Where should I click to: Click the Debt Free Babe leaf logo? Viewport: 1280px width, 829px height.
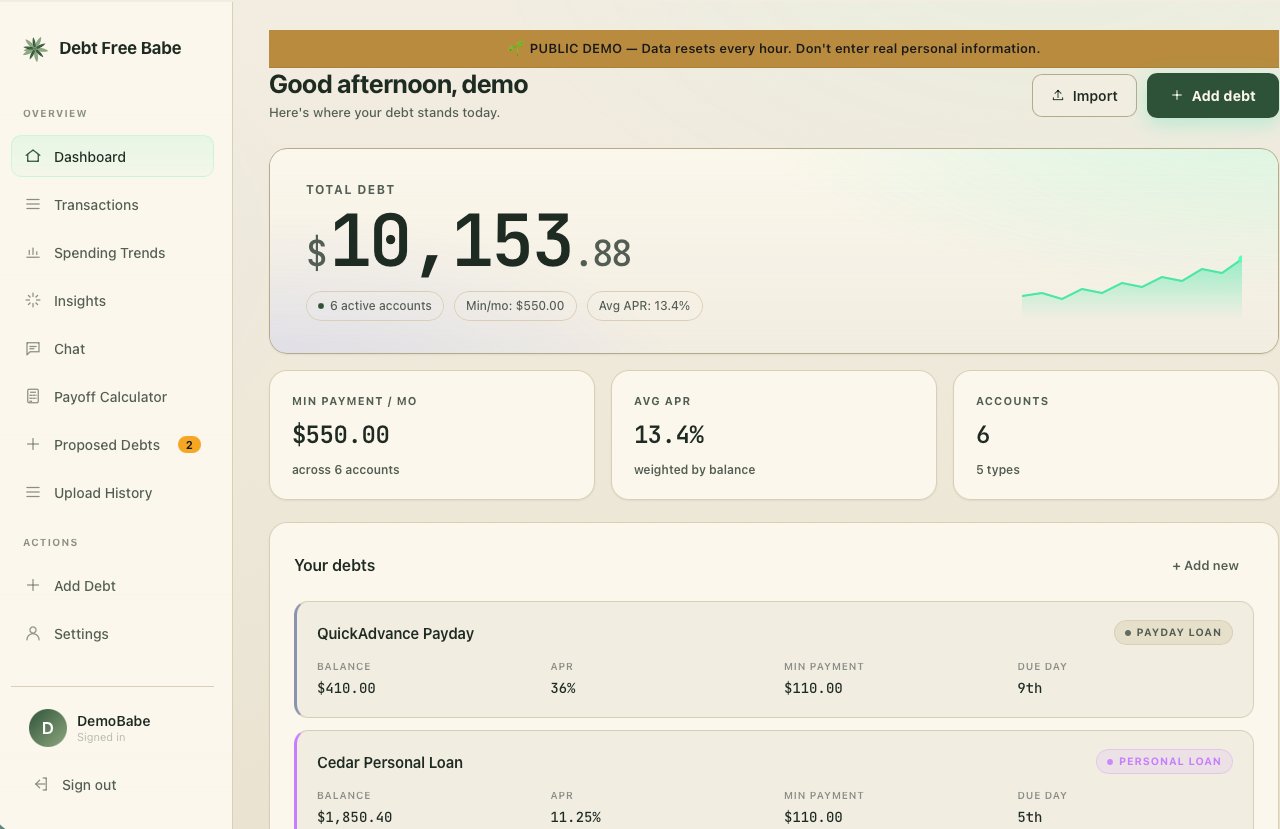click(x=35, y=48)
